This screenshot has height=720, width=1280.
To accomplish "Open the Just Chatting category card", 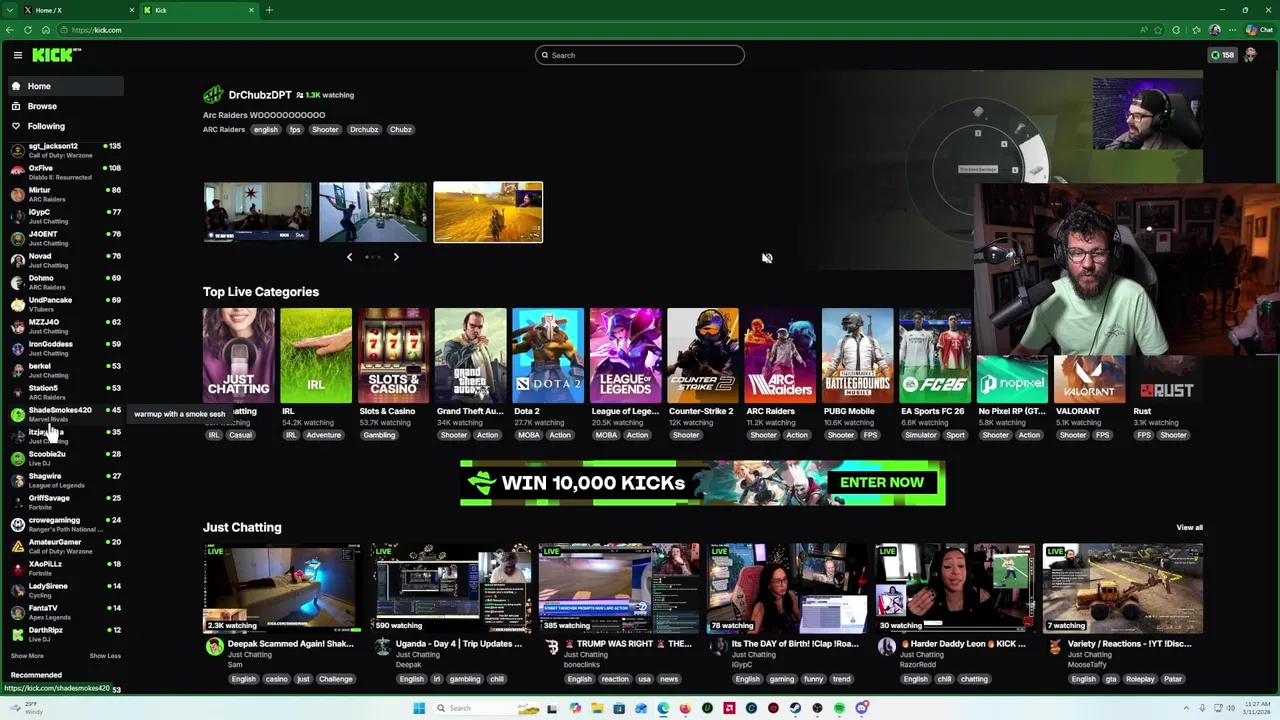I will click(x=238, y=355).
